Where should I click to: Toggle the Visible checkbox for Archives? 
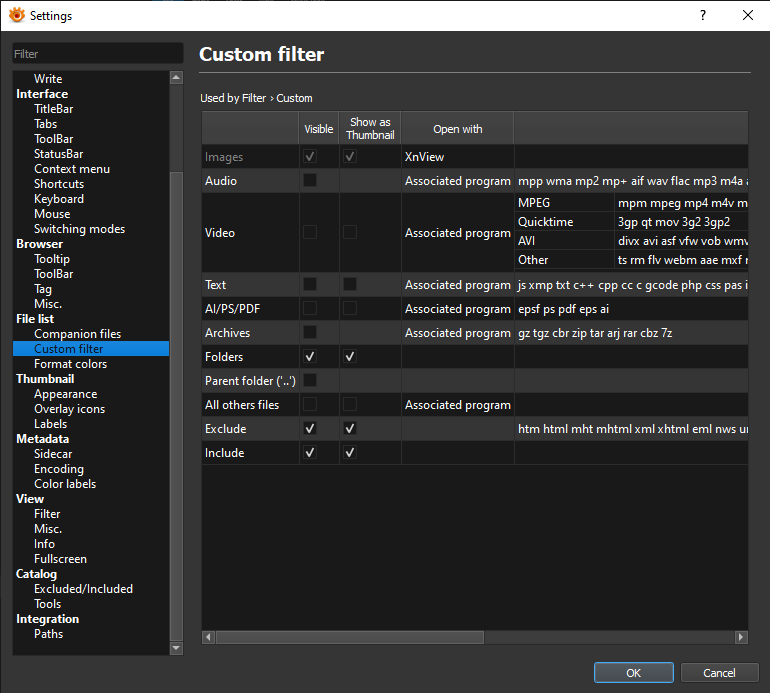click(x=310, y=333)
